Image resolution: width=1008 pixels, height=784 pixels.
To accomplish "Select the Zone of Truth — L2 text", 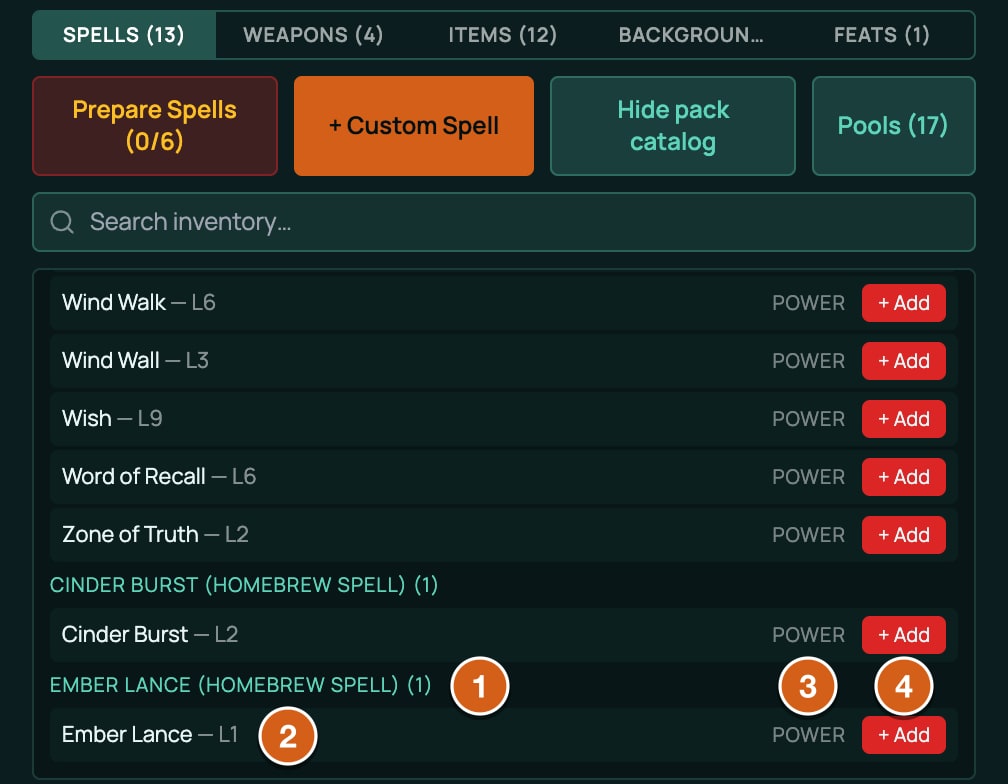I will [x=155, y=535].
